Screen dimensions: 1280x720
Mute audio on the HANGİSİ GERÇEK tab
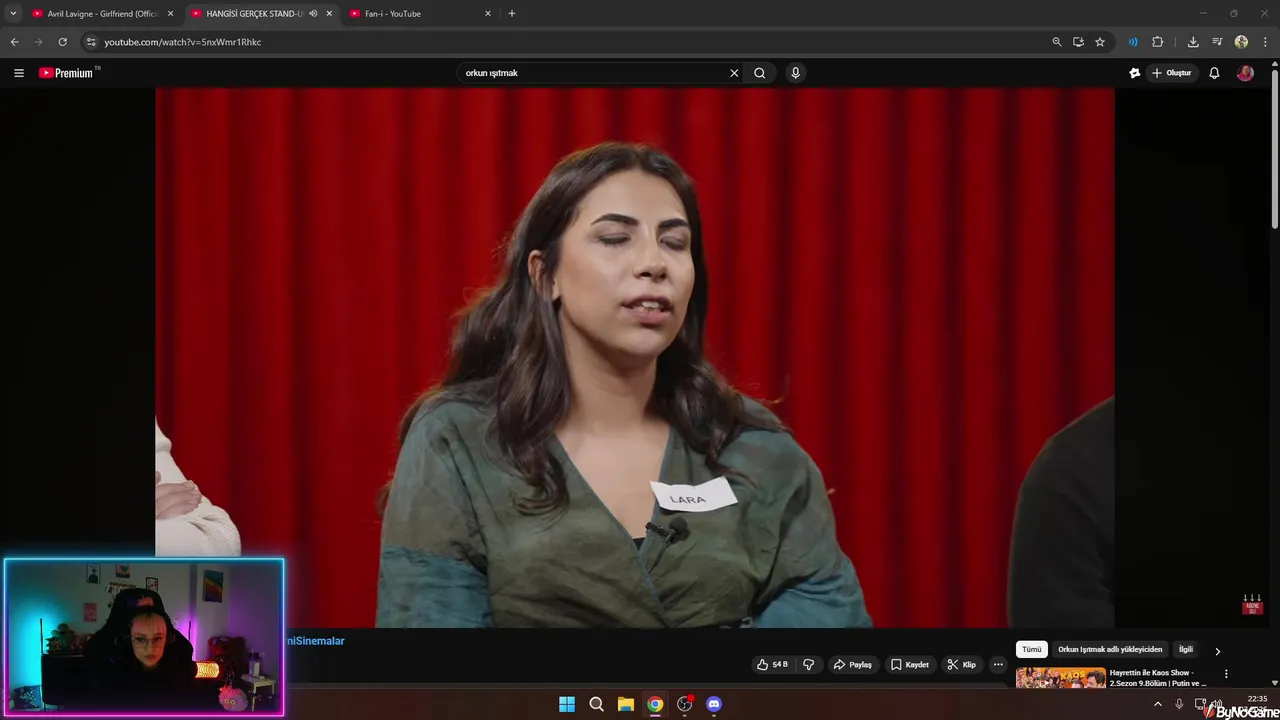tap(313, 14)
